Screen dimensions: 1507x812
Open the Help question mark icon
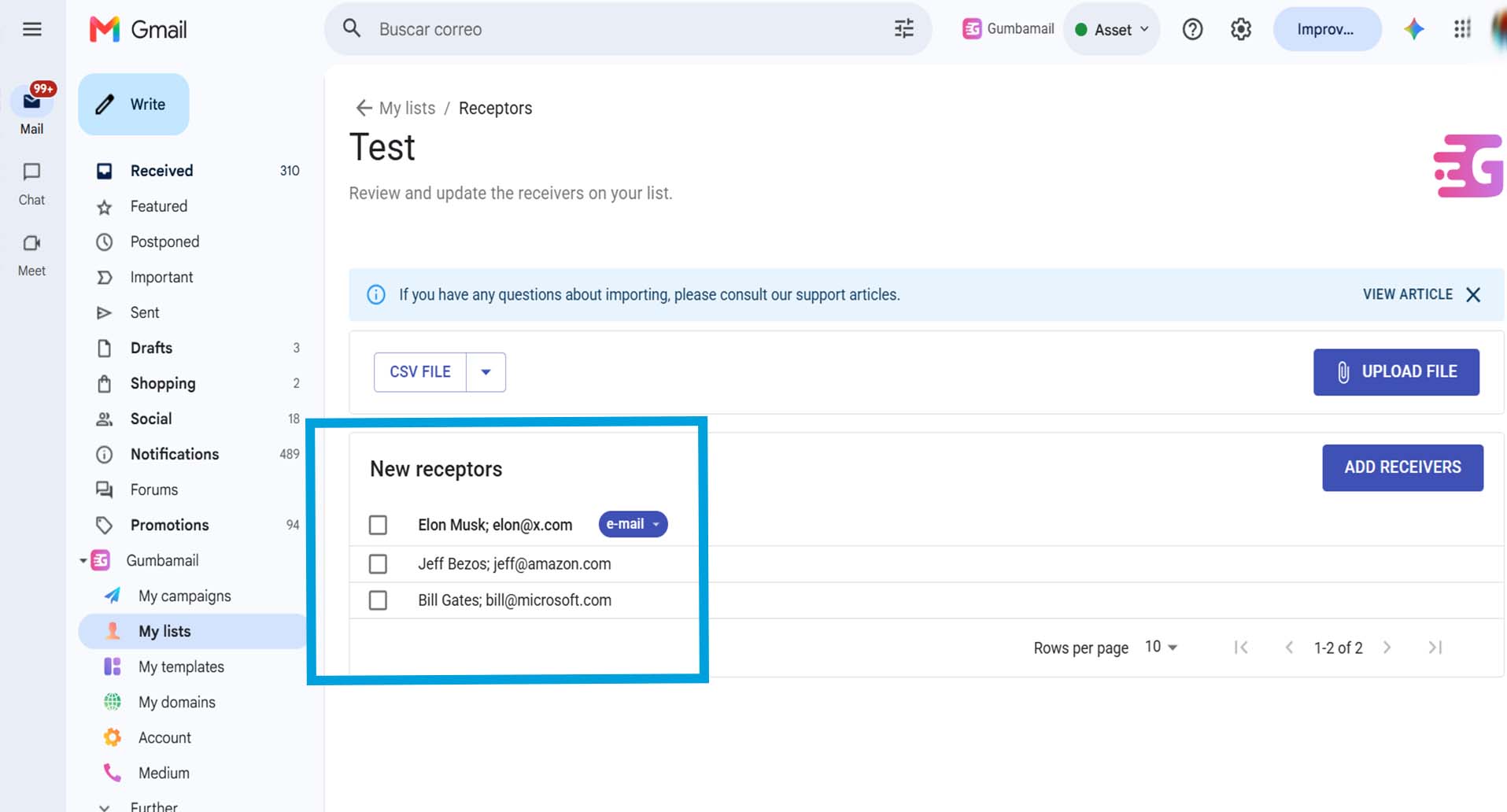click(1192, 30)
